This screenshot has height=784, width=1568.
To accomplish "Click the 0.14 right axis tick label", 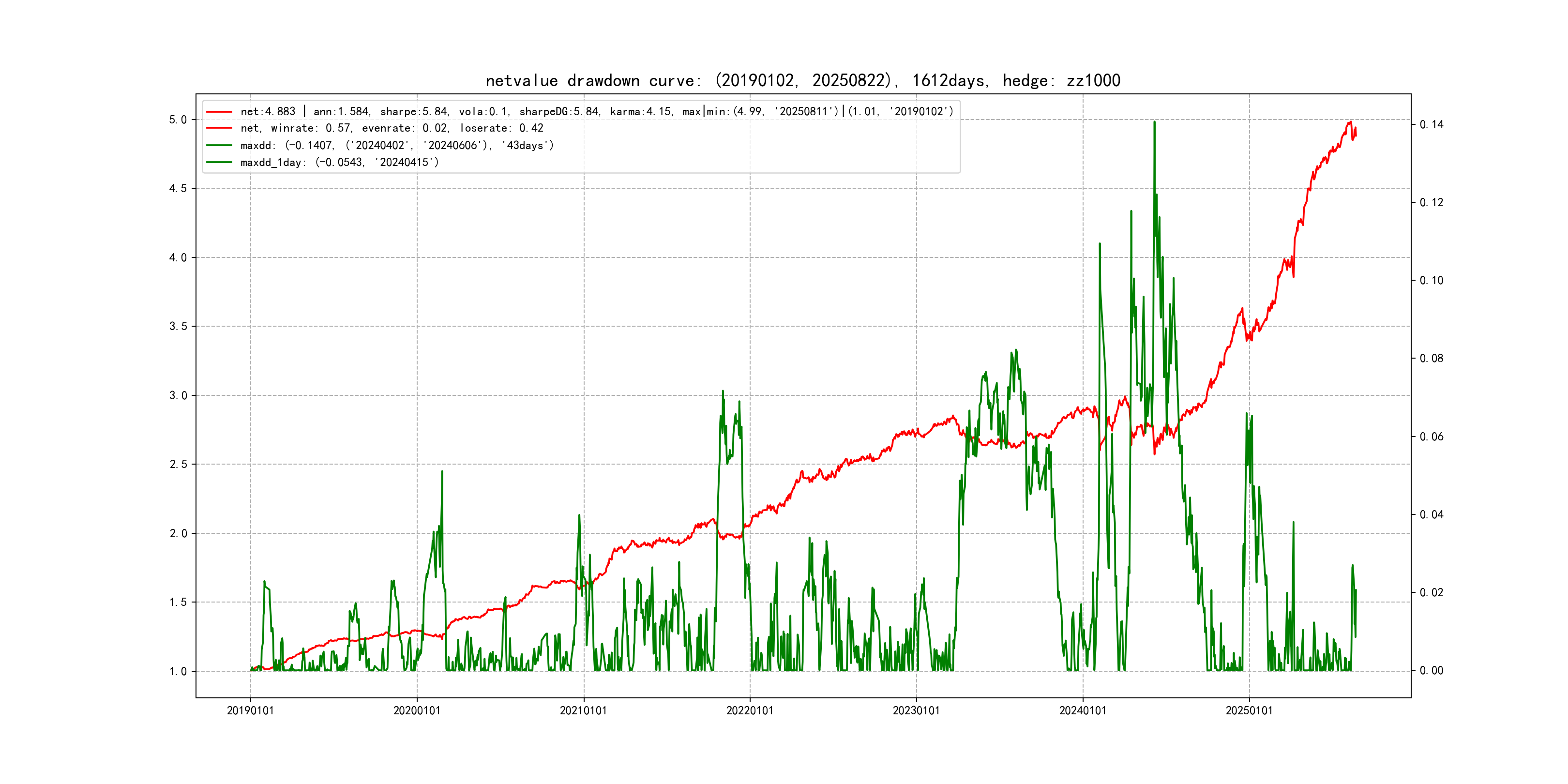I will coord(1431,125).
